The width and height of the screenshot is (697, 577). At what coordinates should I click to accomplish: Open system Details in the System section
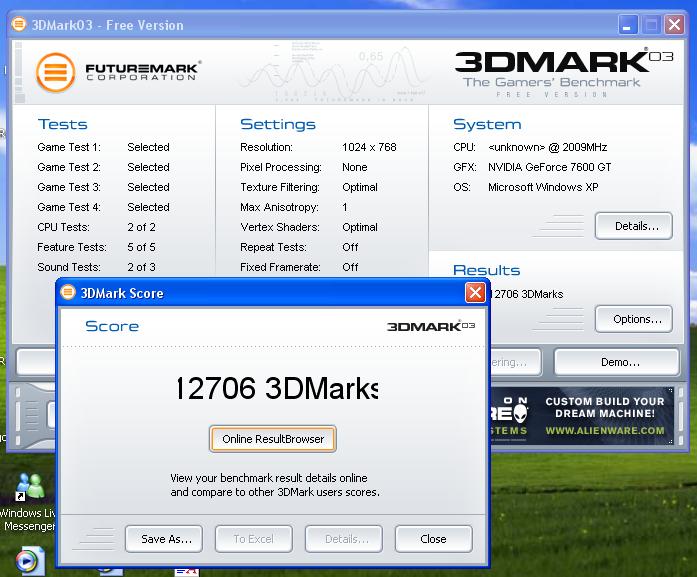click(633, 226)
